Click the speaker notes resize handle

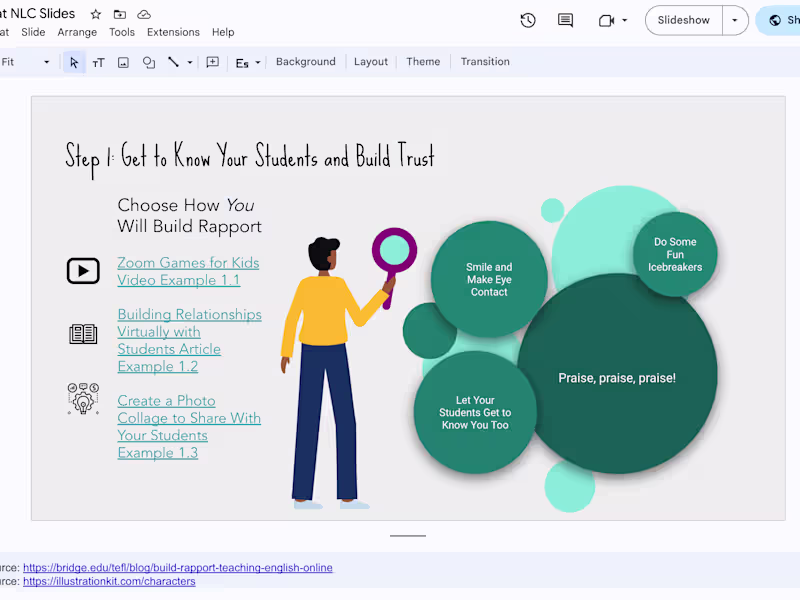tap(408, 536)
